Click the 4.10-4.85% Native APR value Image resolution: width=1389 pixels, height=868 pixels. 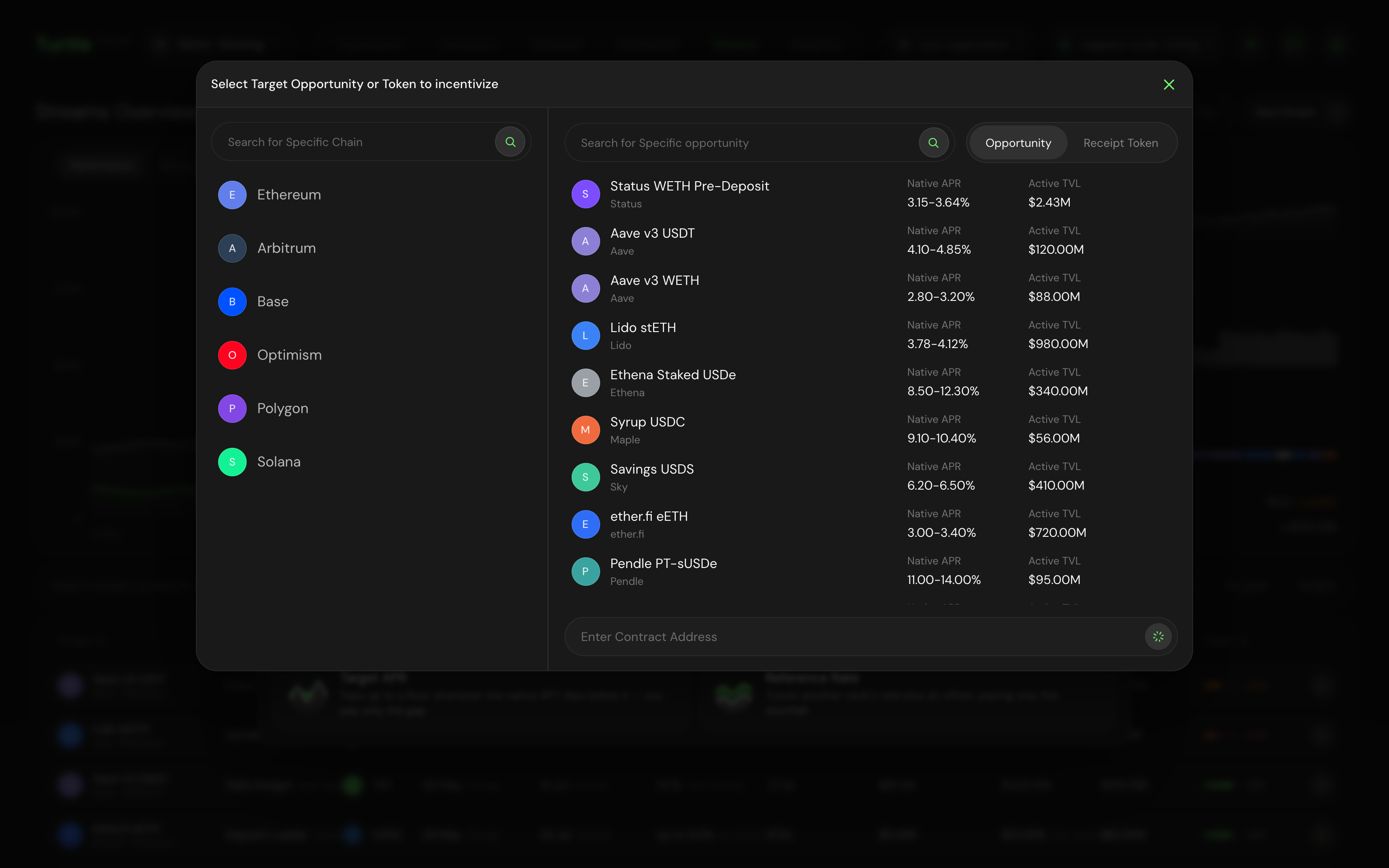(938, 249)
